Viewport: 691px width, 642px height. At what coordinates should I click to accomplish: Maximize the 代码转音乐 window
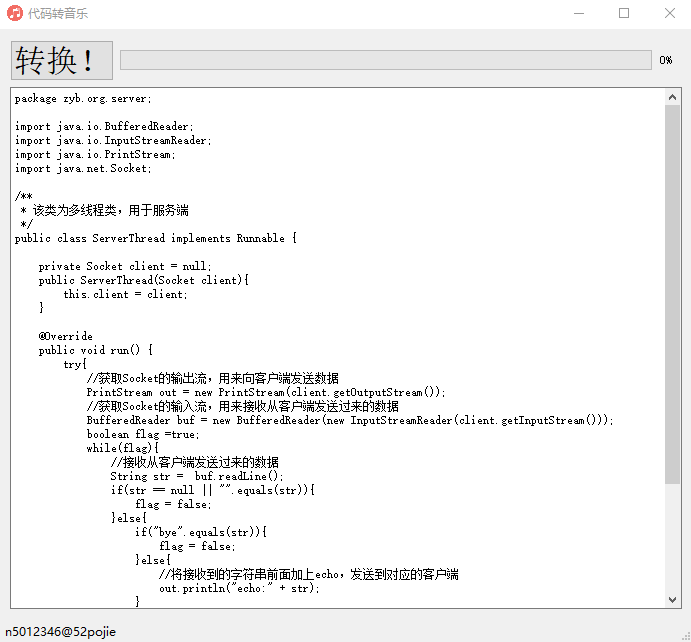pyautogui.click(x=624, y=14)
